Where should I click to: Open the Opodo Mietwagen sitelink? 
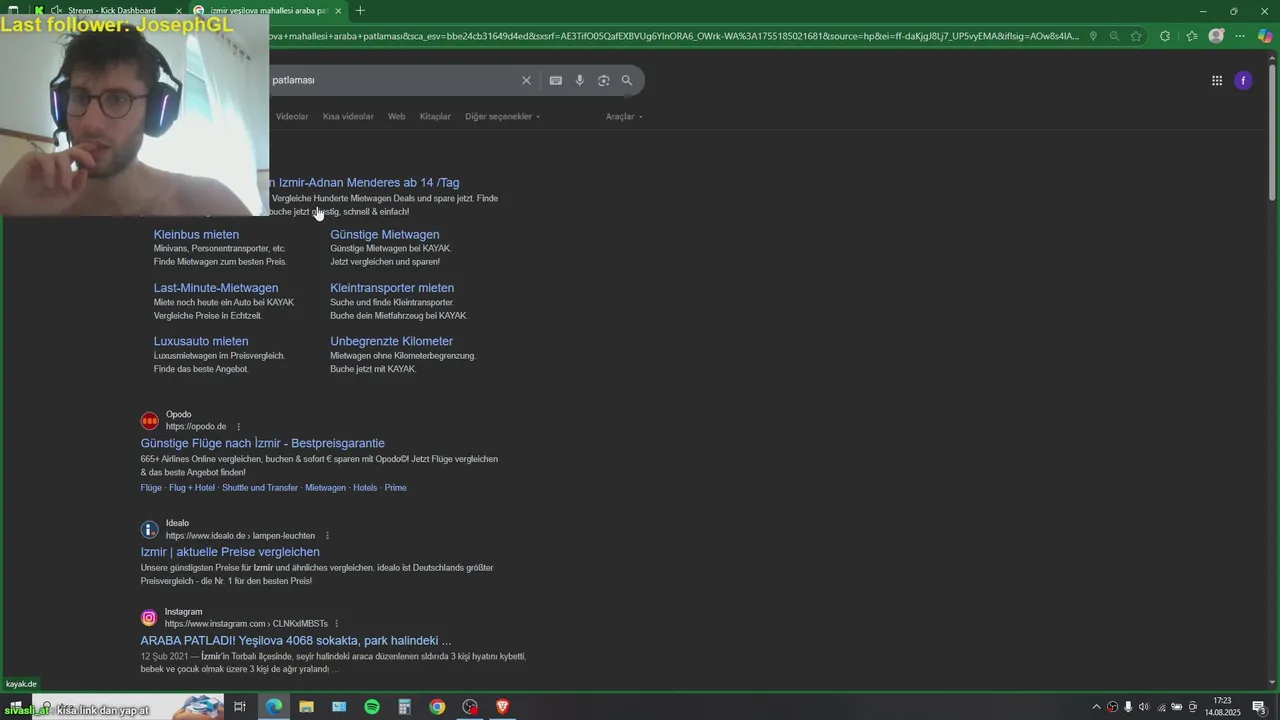325,488
